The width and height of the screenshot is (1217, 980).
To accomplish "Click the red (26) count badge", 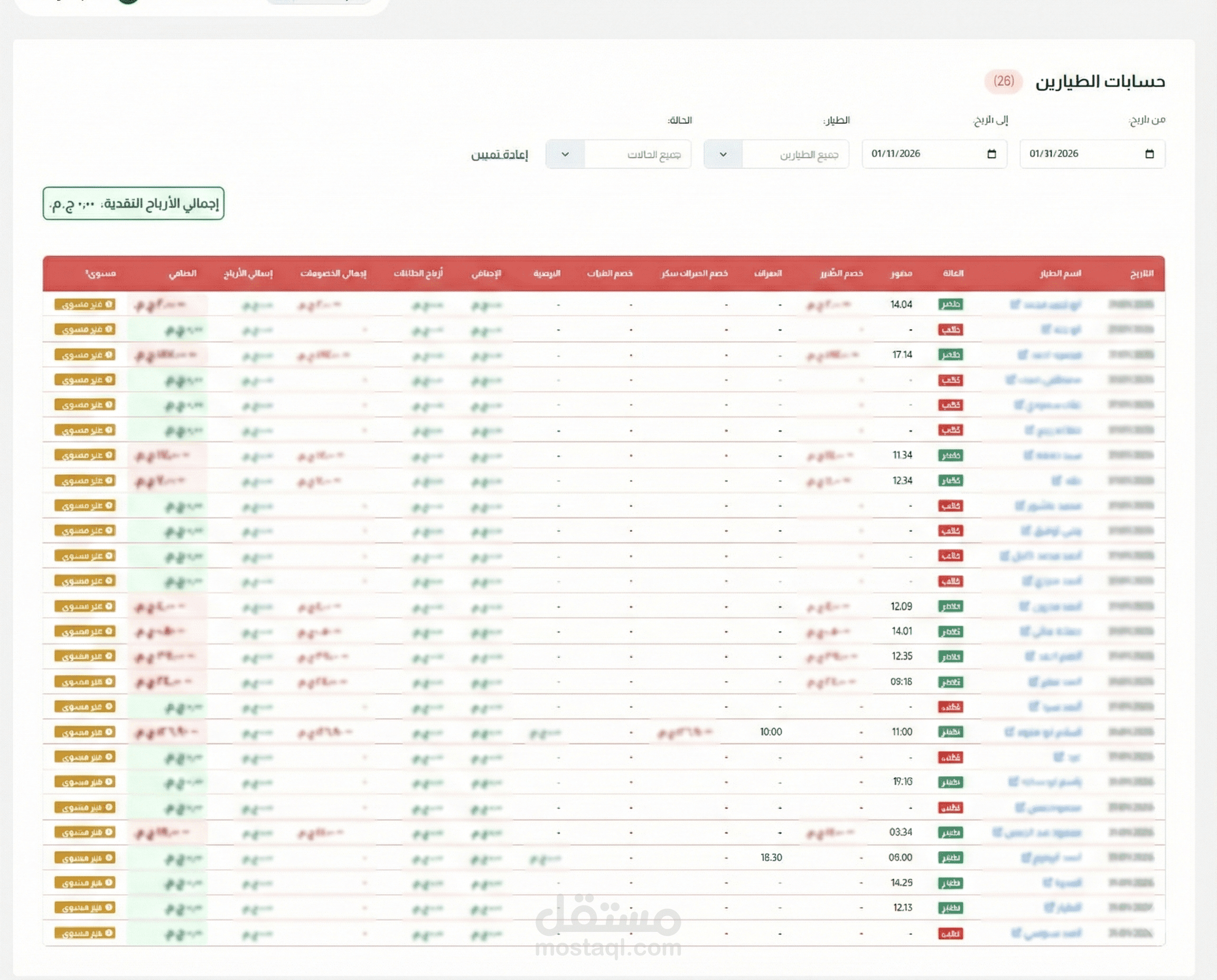I will [1004, 81].
